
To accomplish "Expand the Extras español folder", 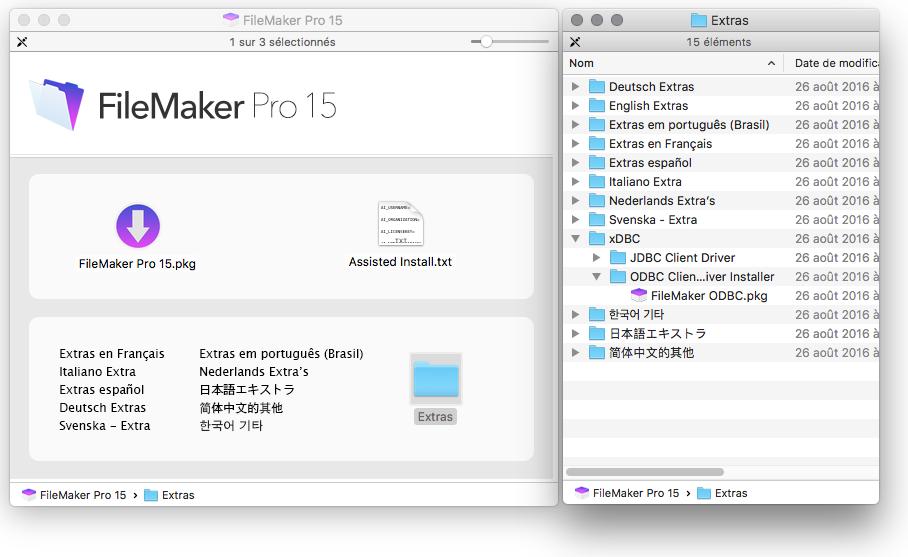I will click(x=575, y=163).
